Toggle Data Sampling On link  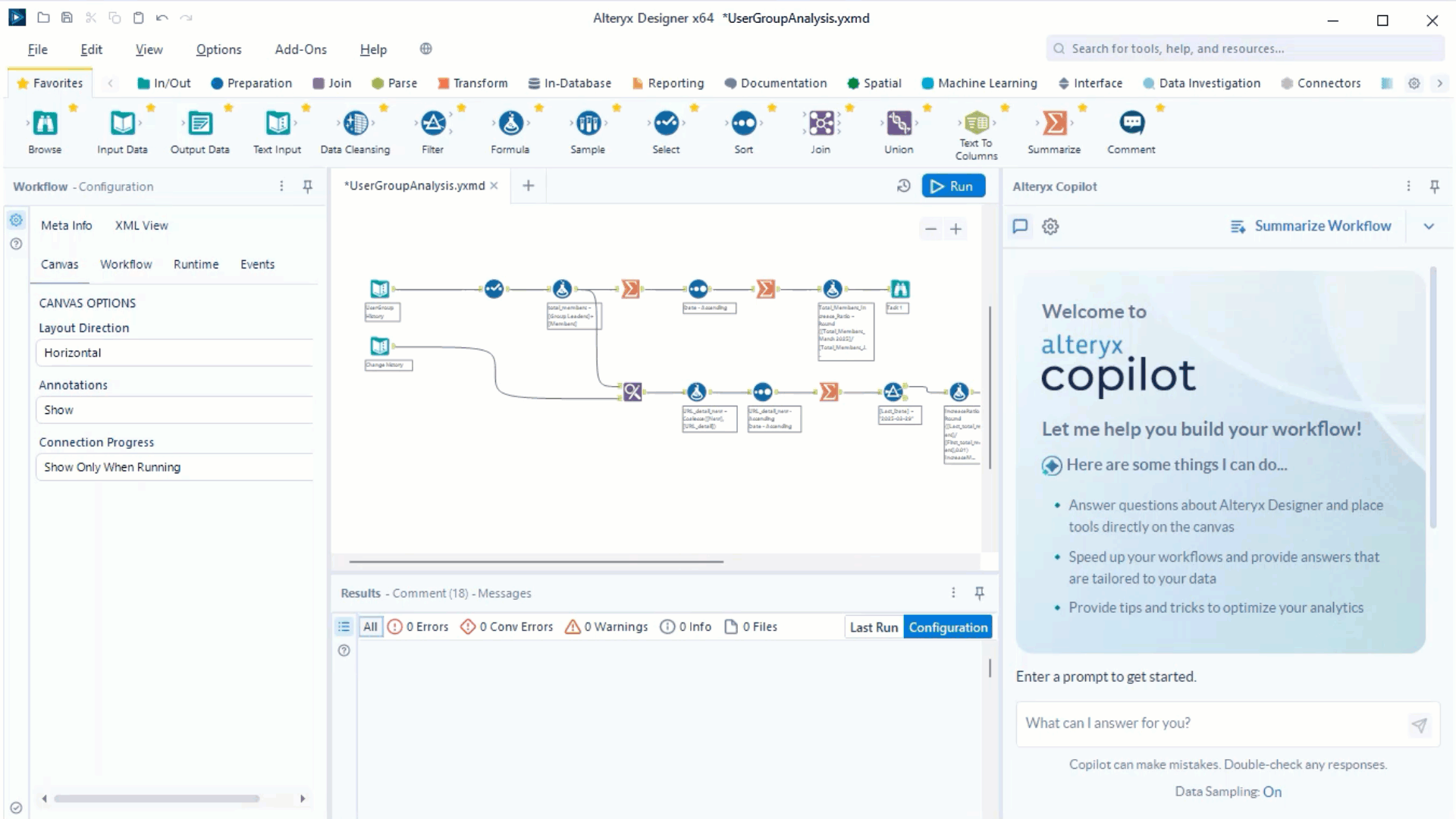click(x=1272, y=792)
